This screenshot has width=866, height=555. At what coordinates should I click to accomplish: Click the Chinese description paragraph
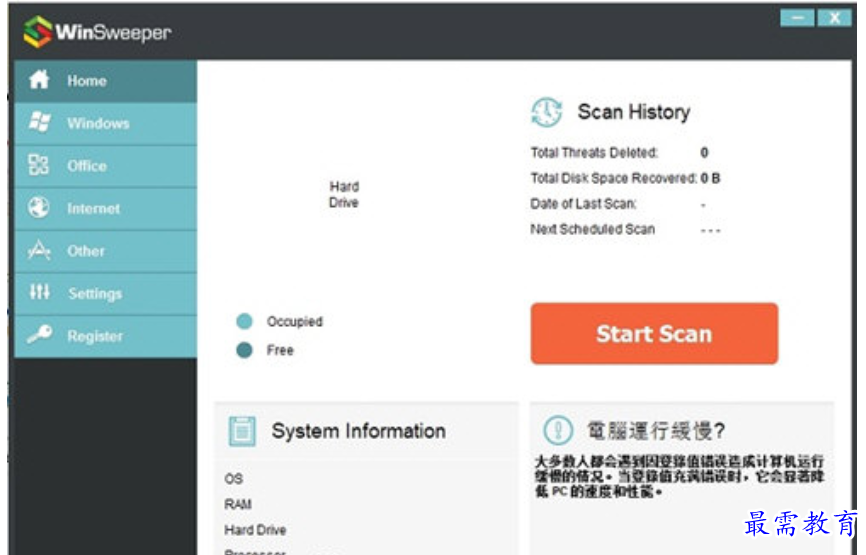pos(679,476)
